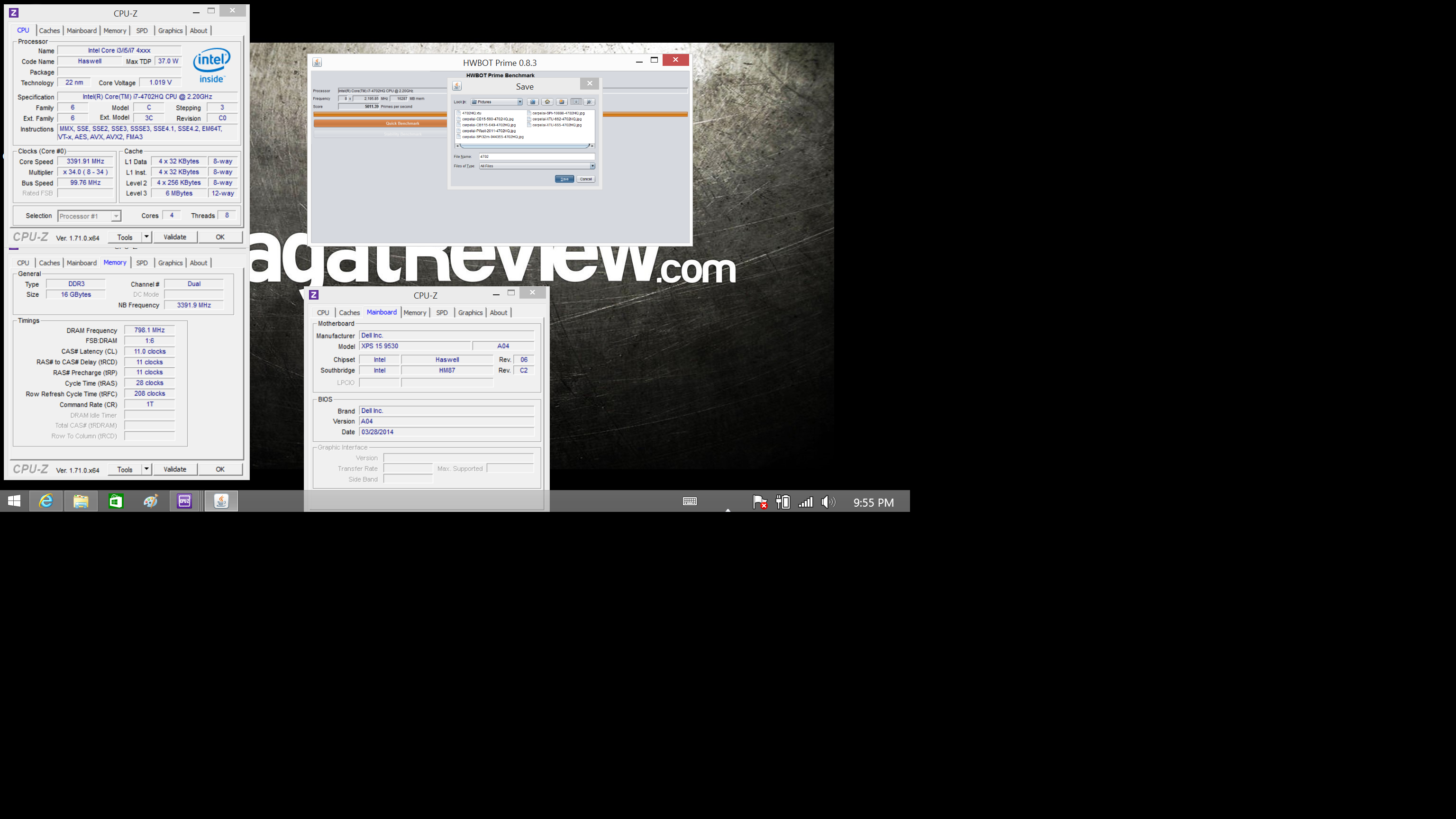The image size is (1456, 819).
Task: Open Processor #1 selection dropdown
Action: point(89,216)
